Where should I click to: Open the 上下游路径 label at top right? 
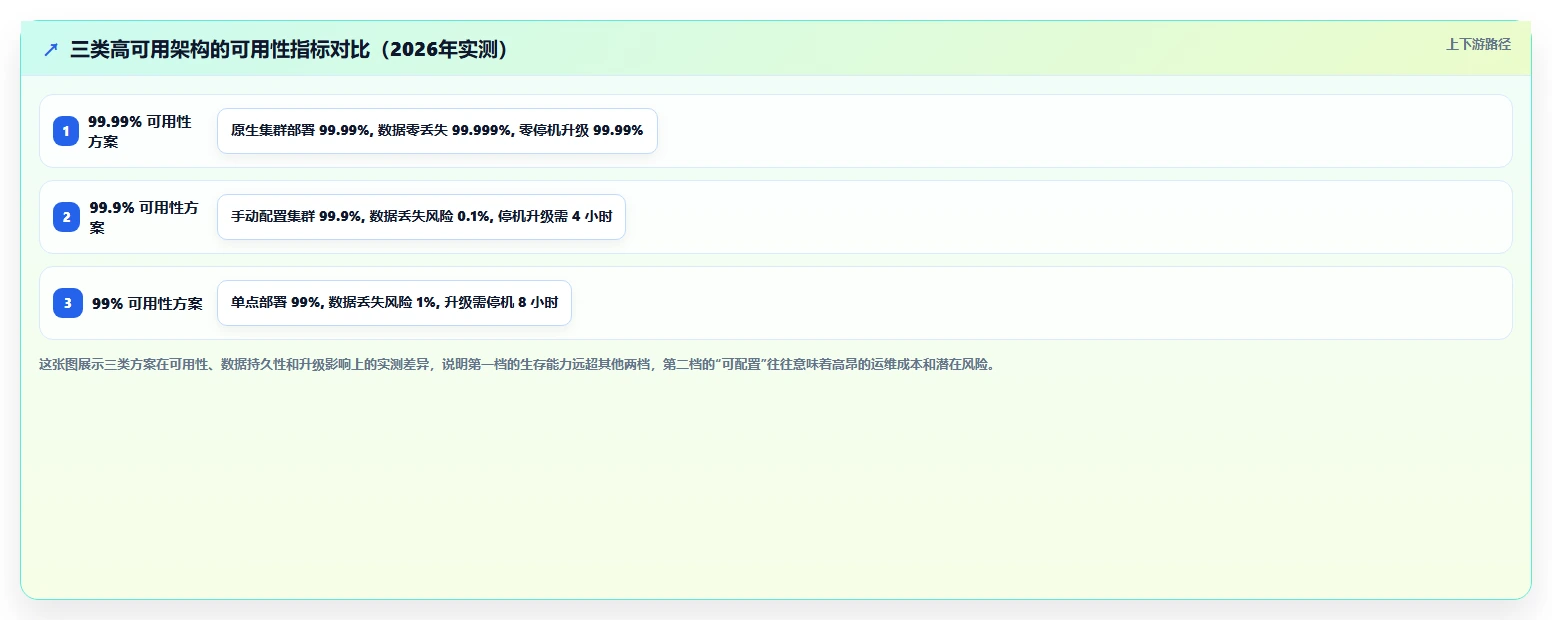(1478, 44)
